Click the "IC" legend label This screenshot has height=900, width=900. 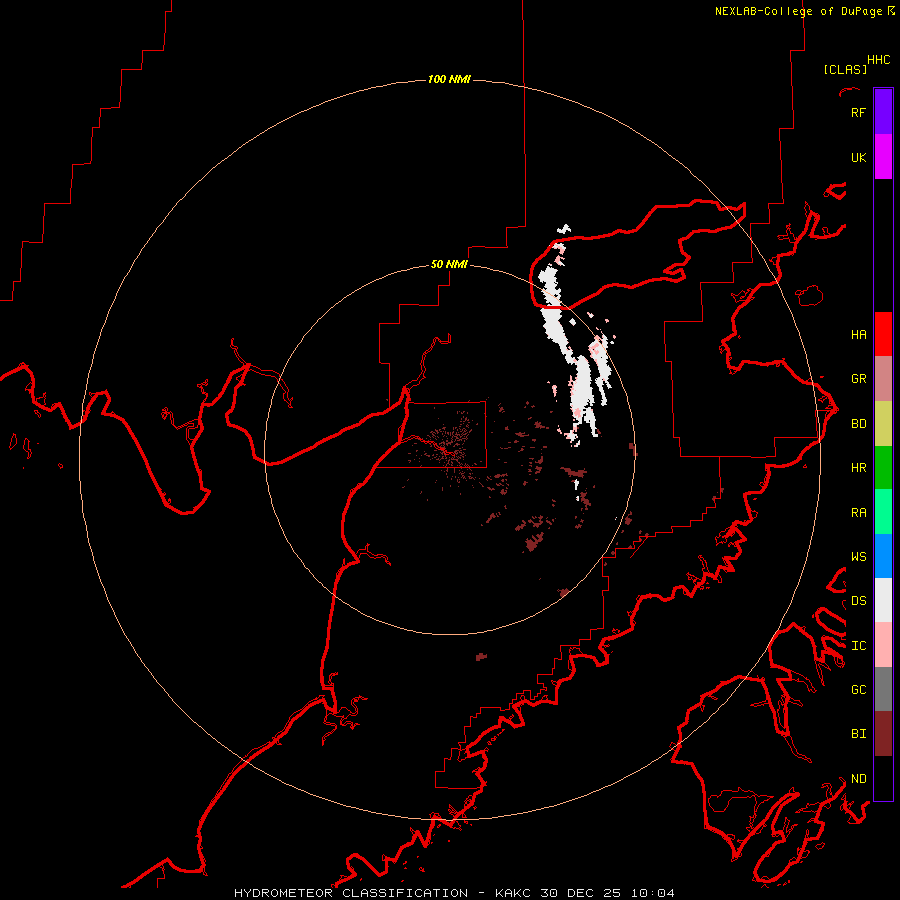(x=858, y=646)
